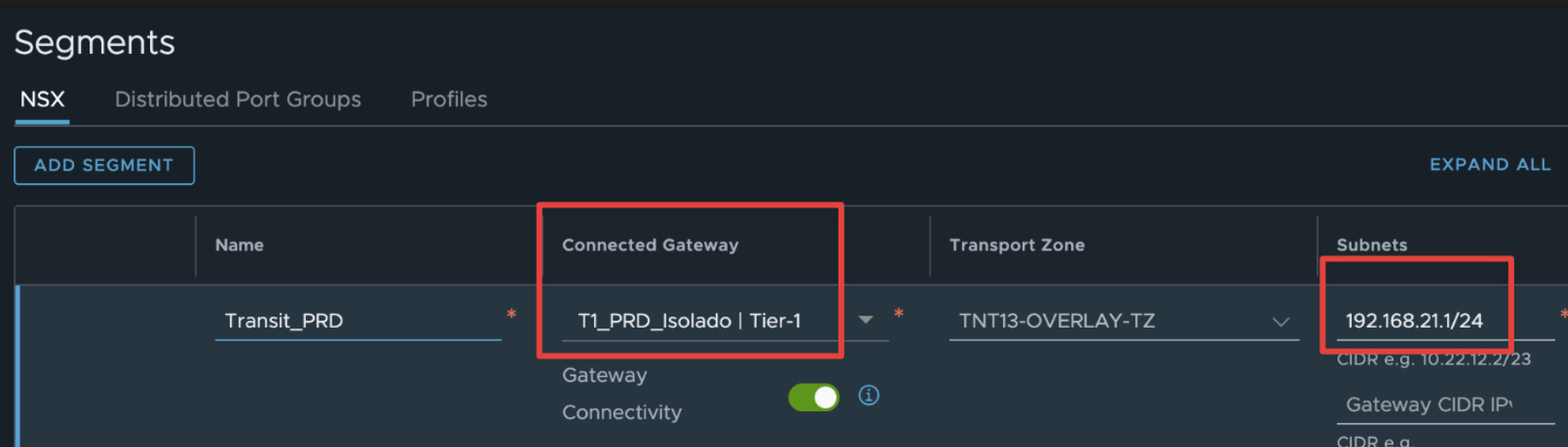Screen dimensions: 1568x447
Task: Open the Distributed Port Groups tab
Action: [x=238, y=99]
